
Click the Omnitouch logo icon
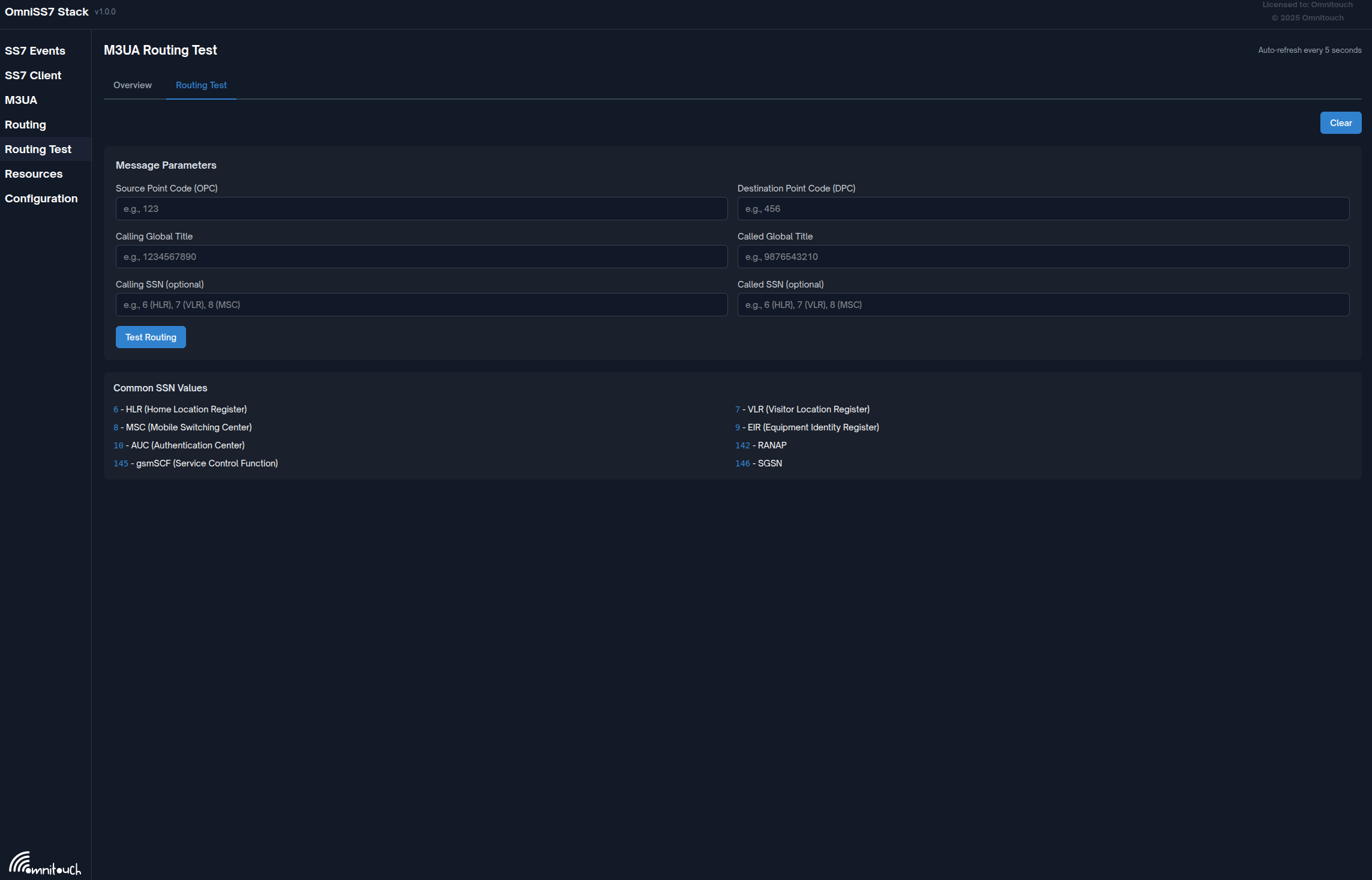44,863
